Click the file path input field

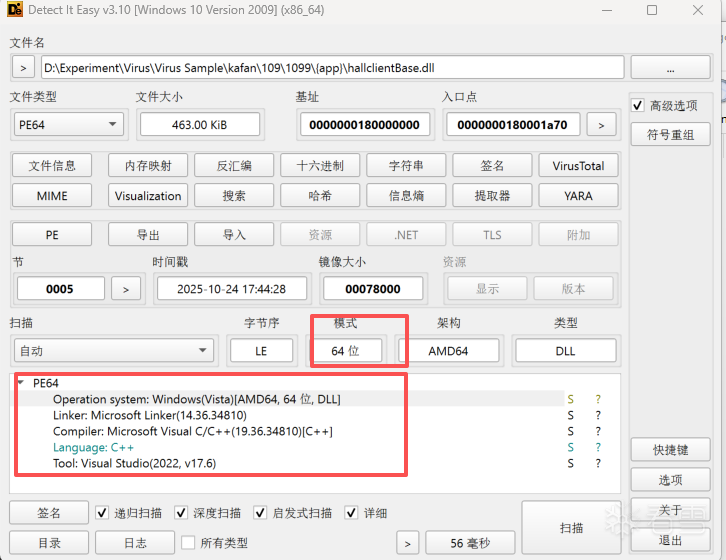(x=332, y=67)
